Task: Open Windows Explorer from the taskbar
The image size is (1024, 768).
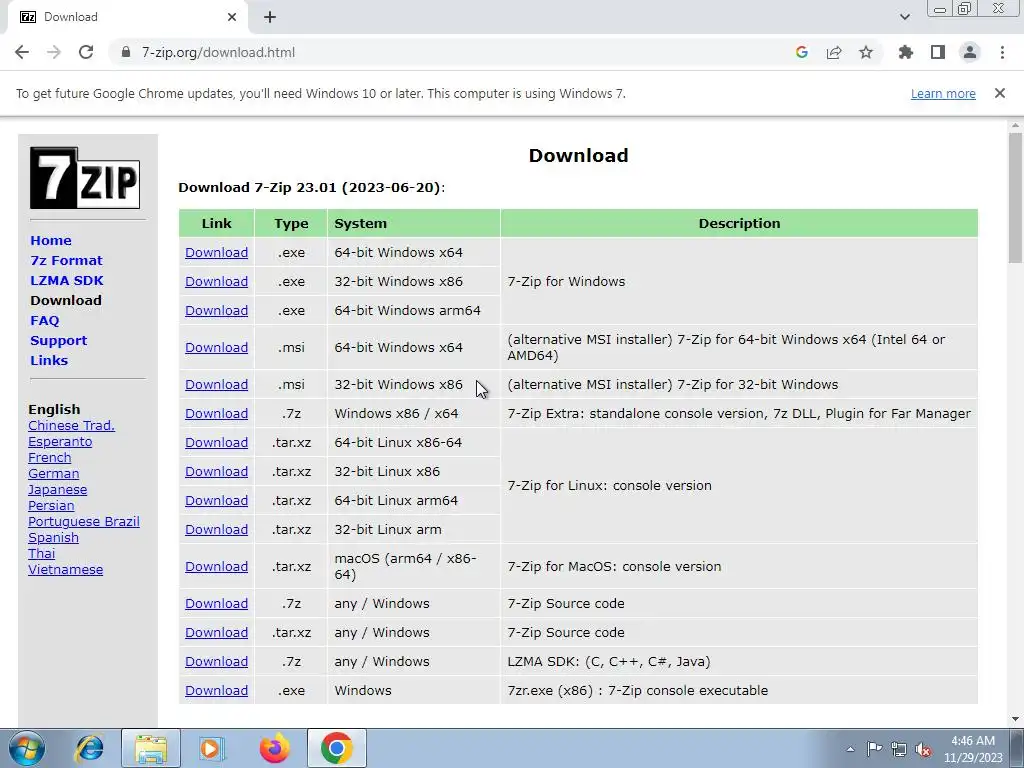Action: point(151,748)
